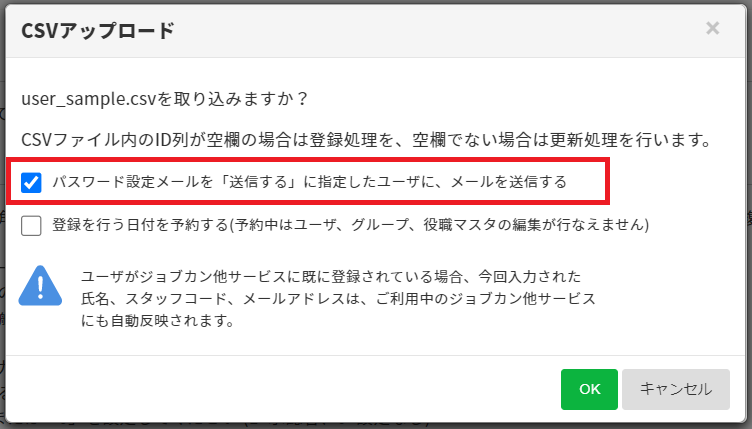The height and width of the screenshot is (429, 752).
Task: Uncheck the パスワード設定メール send checkbox
Action: click(31, 183)
